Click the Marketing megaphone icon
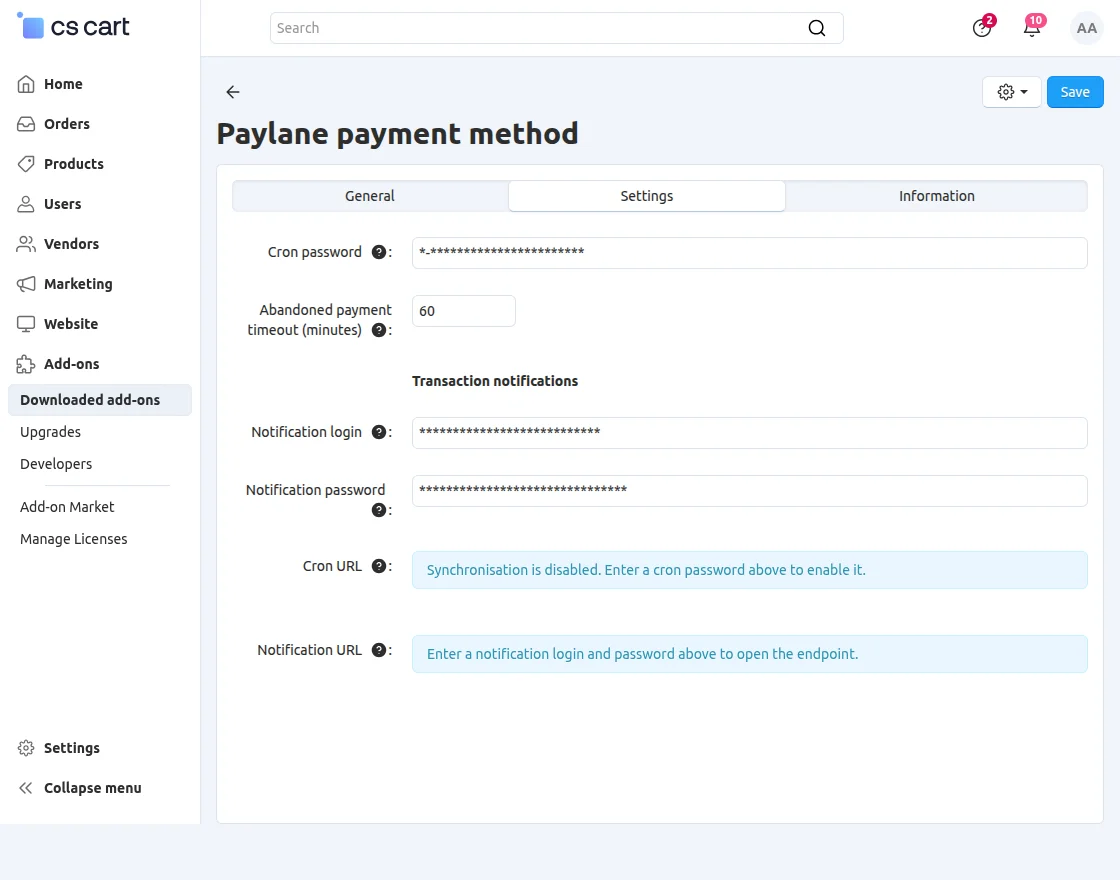The width and height of the screenshot is (1120, 880). pyautogui.click(x=26, y=284)
